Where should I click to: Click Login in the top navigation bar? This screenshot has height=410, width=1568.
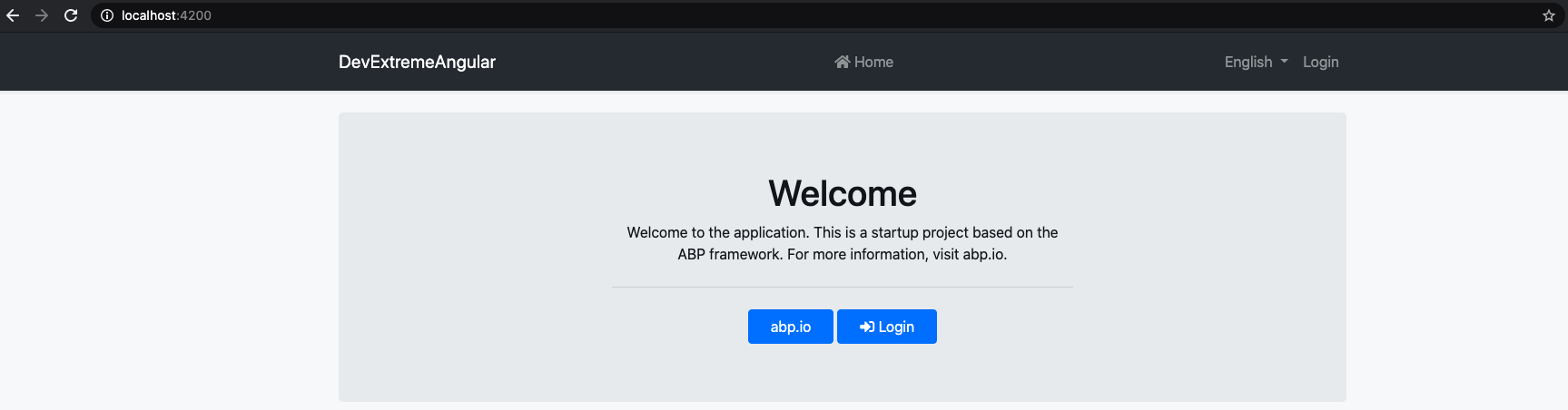[1320, 62]
